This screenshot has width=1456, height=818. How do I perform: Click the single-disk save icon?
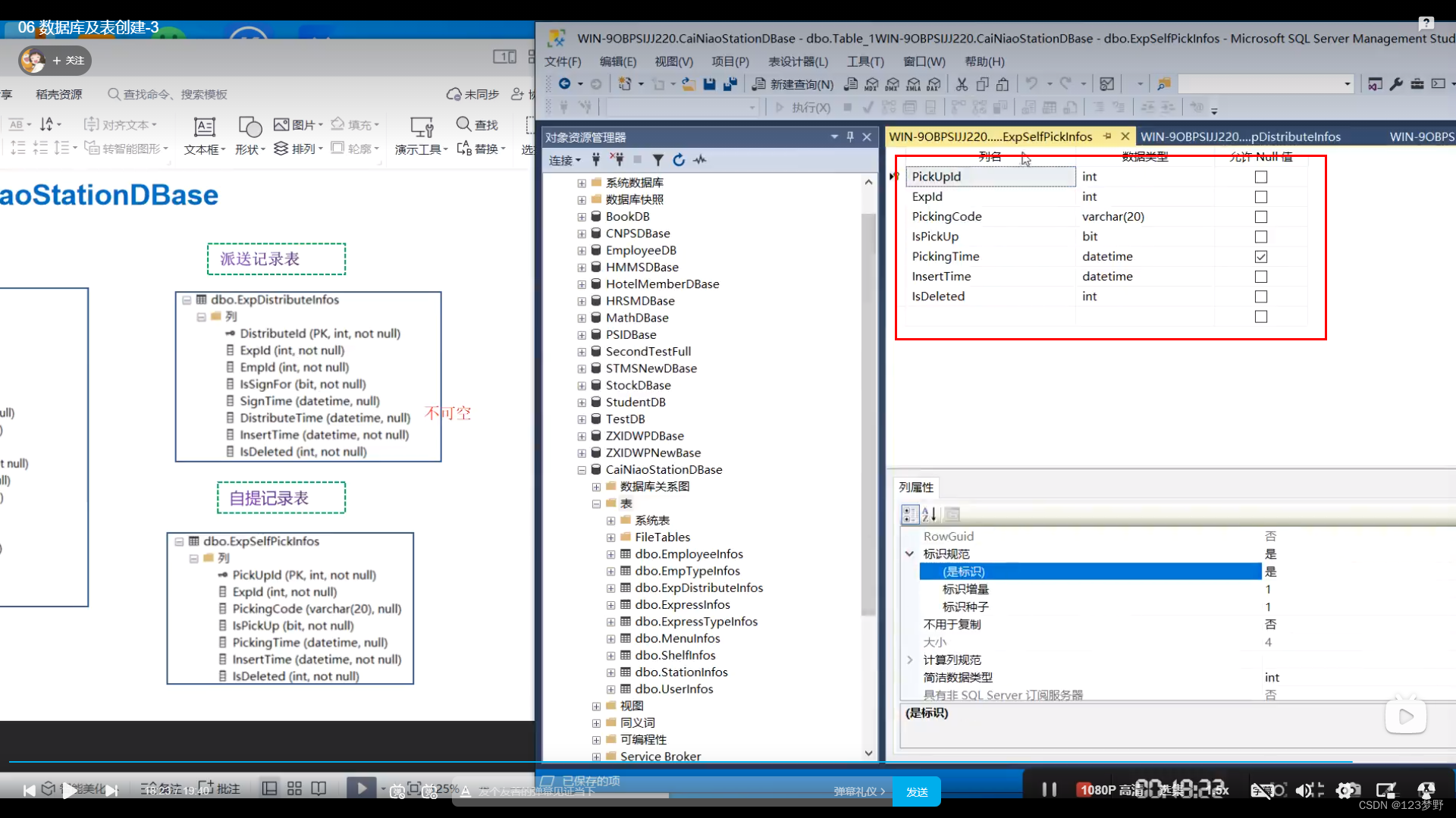tap(709, 83)
